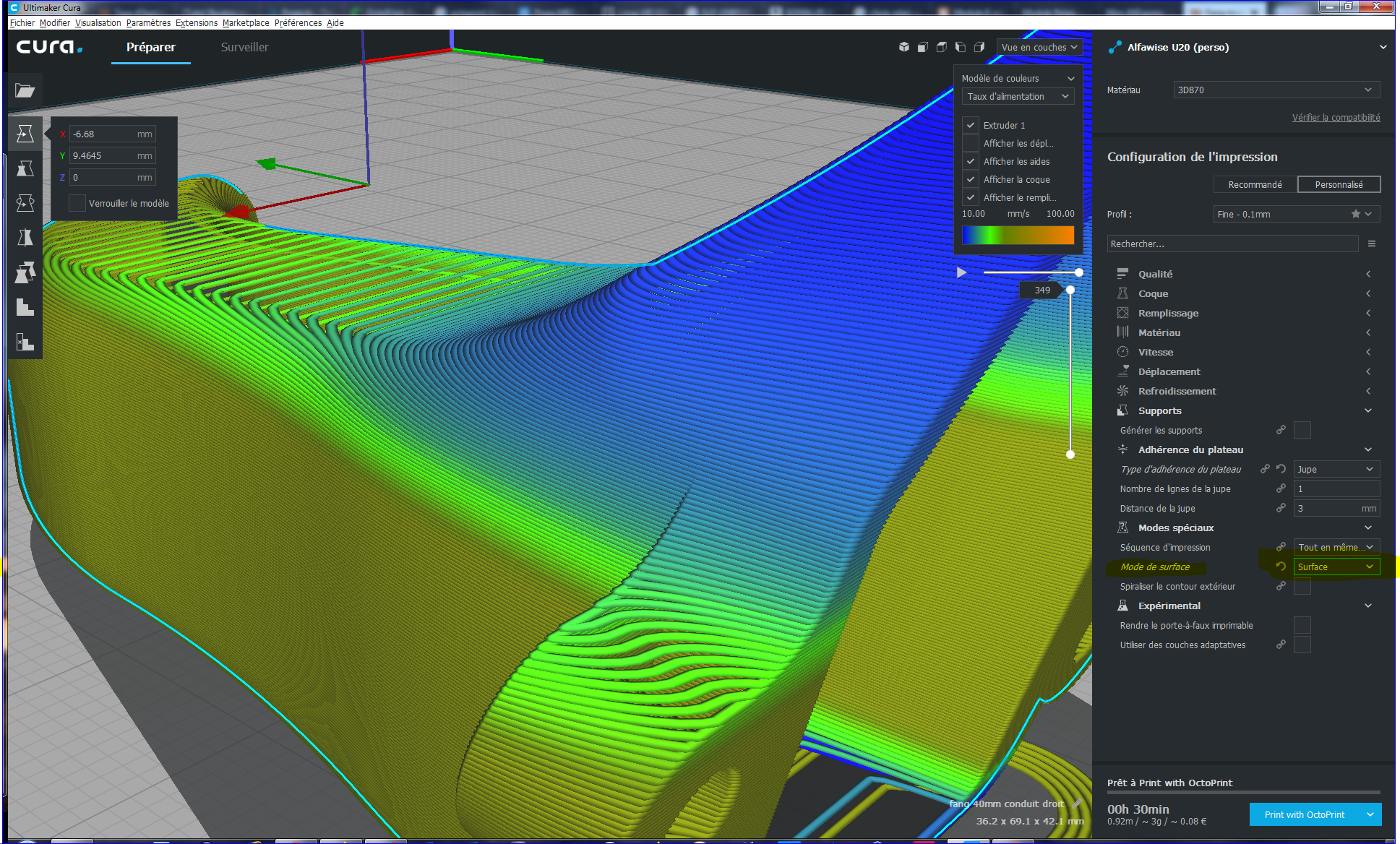Click the Recommandé button

(1255, 184)
